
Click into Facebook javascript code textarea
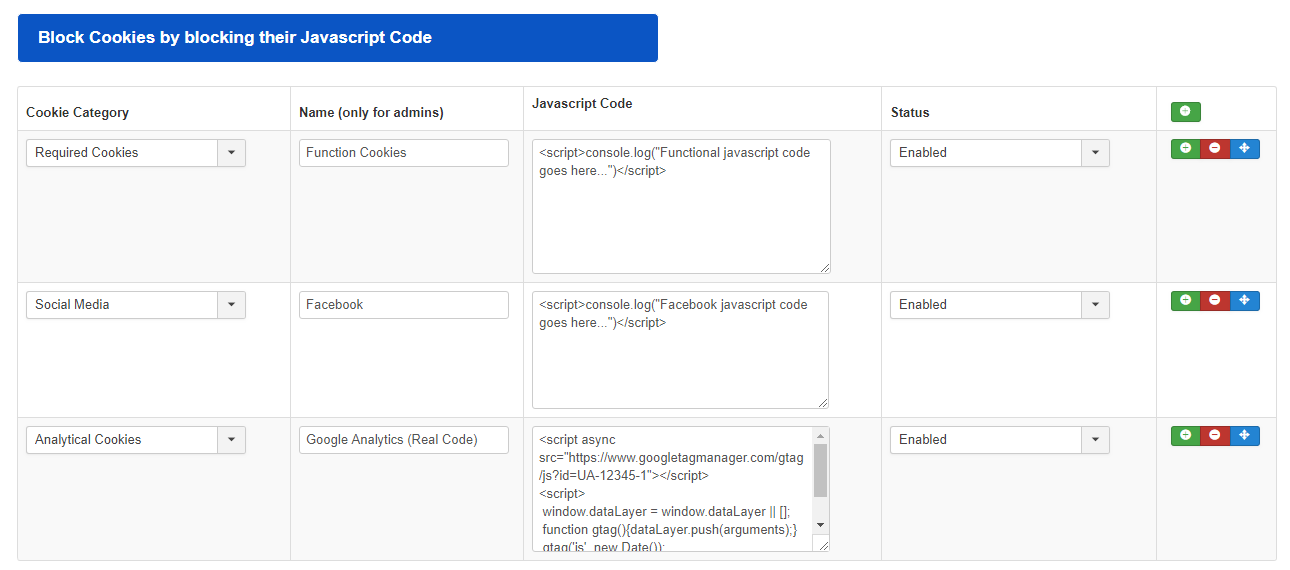pyautogui.click(x=681, y=350)
